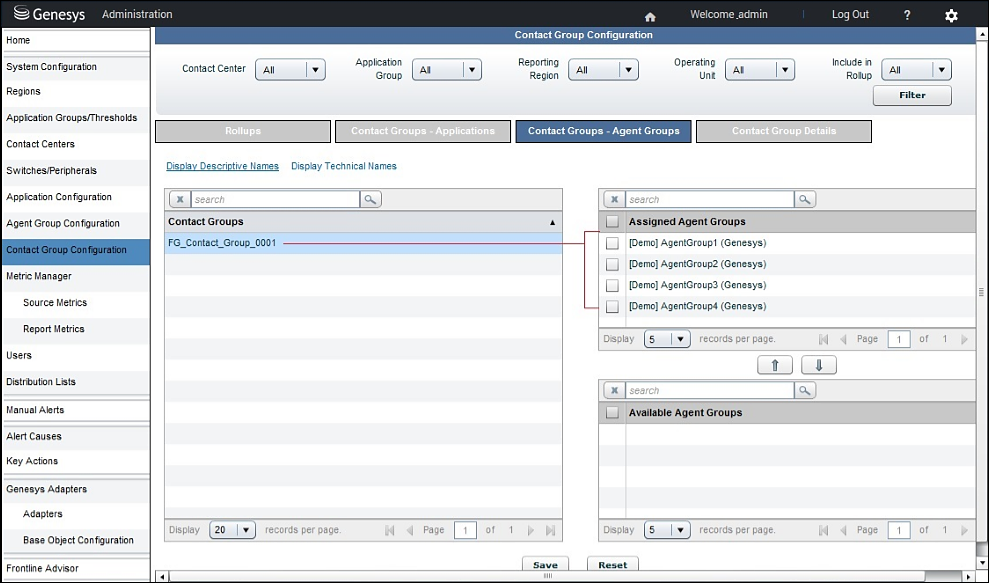The height and width of the screenshot is (583, 989).
Task: Click the Genesys logo
Action: click(49, 14)
